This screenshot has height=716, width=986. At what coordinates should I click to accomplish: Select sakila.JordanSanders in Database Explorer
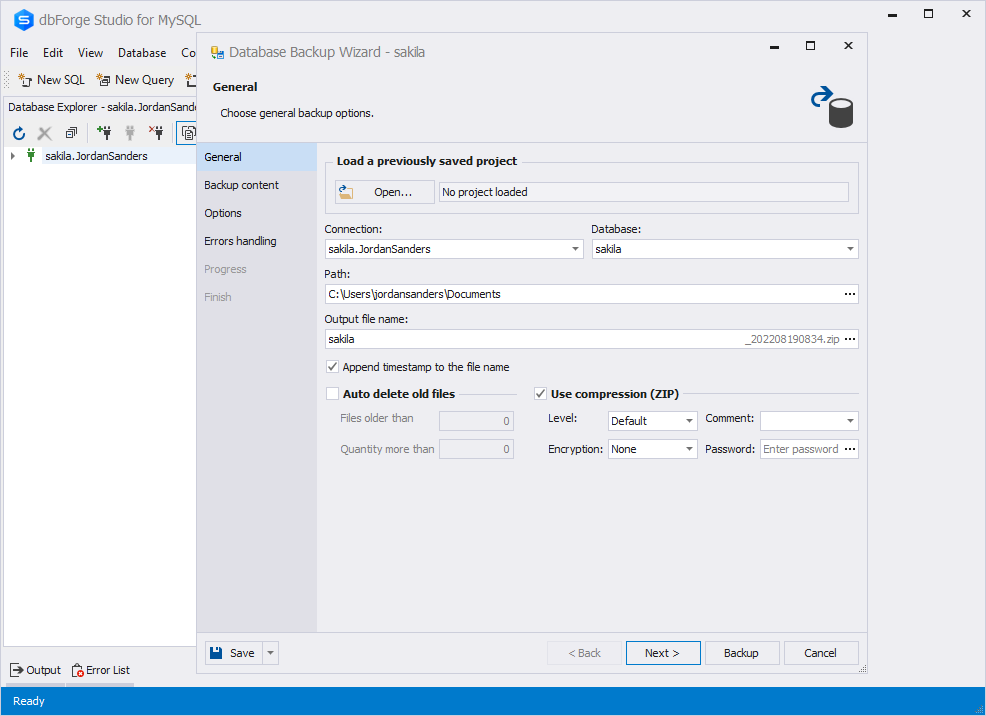point(96,156)
